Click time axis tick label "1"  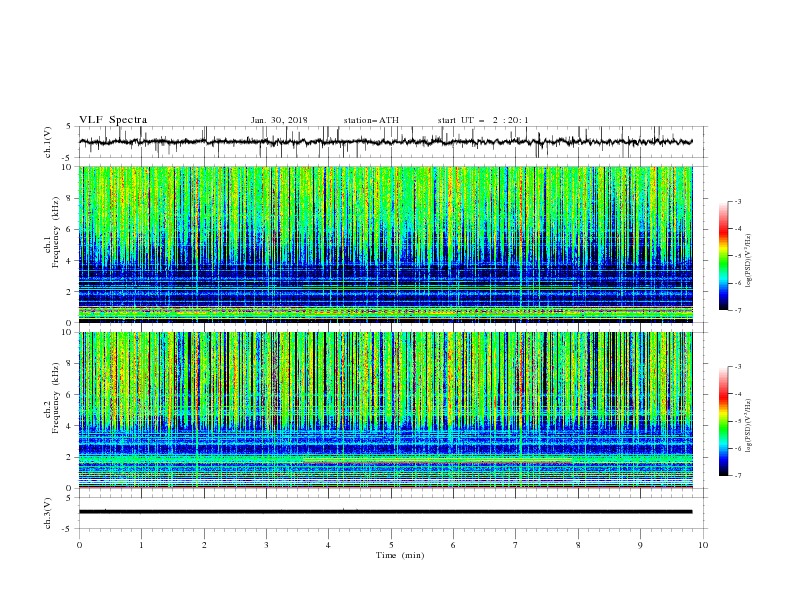point(141,545)
